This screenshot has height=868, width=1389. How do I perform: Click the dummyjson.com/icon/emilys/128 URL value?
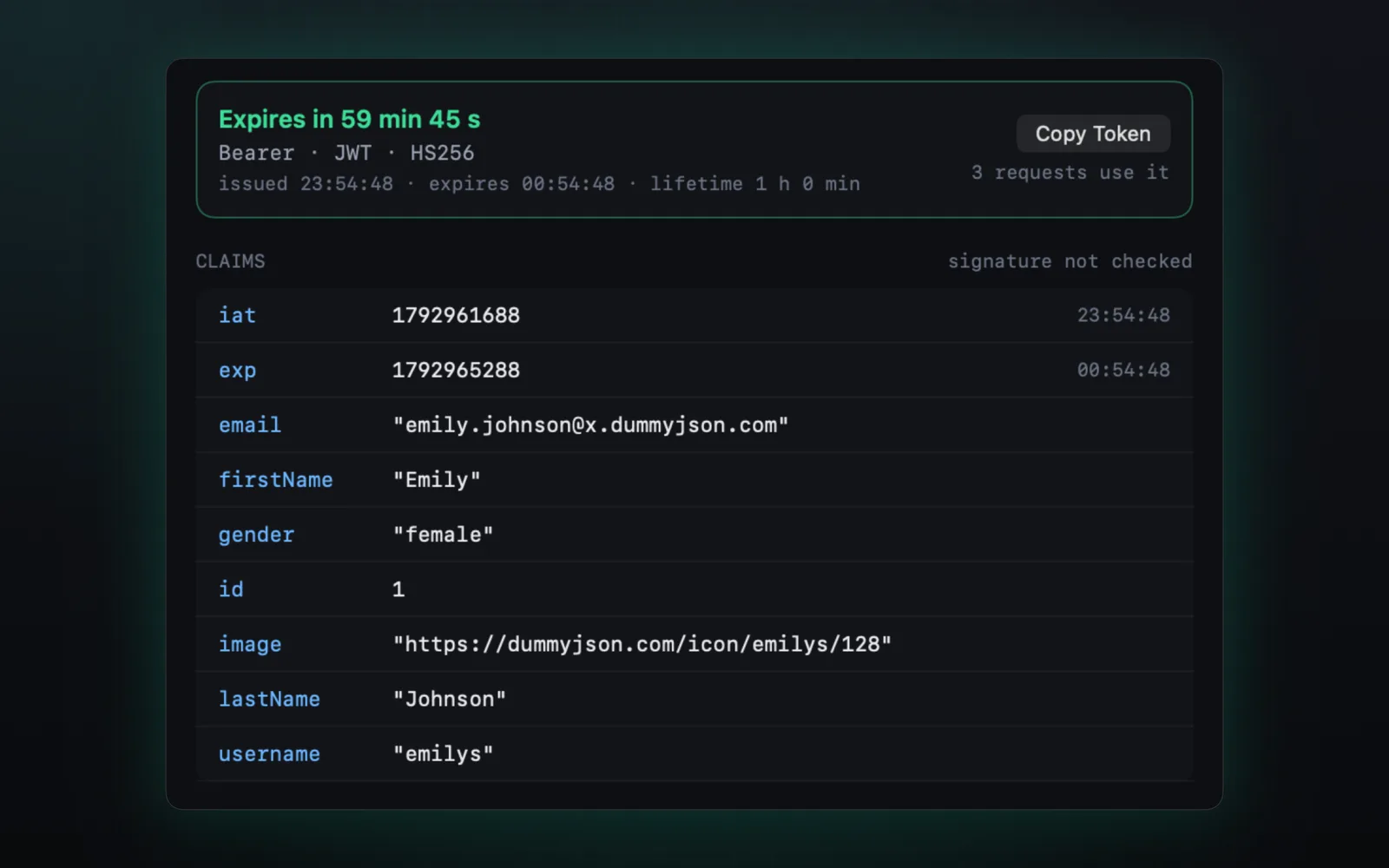click(642, 644)
